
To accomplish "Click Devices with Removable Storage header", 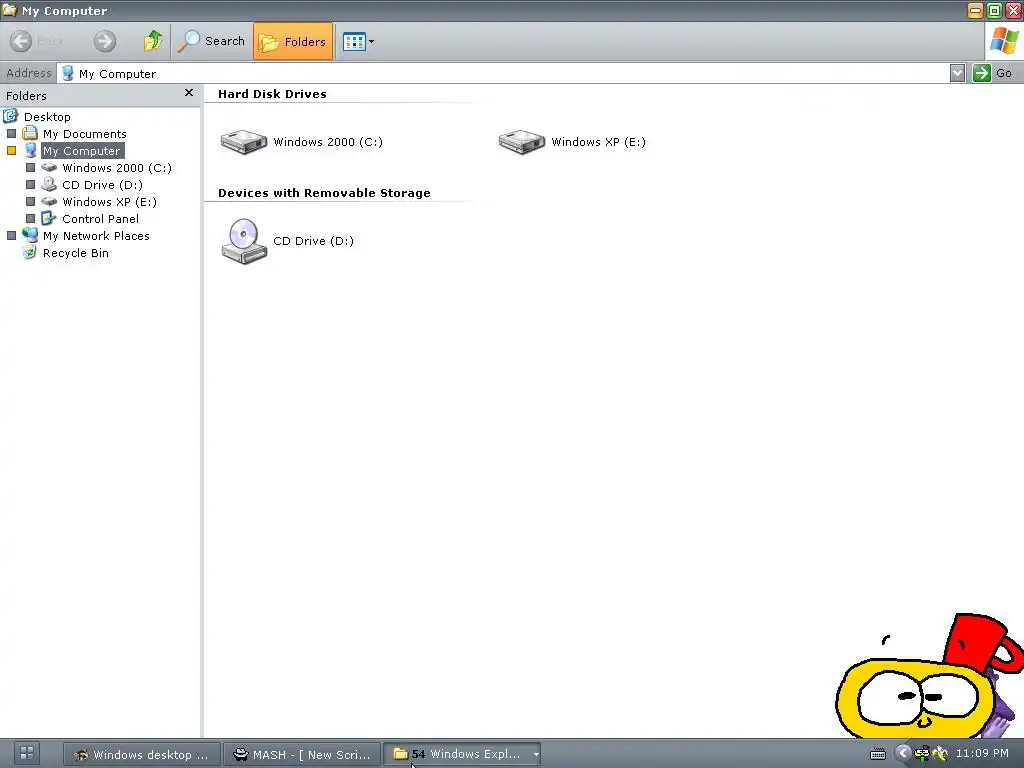I will pos(324,193).
